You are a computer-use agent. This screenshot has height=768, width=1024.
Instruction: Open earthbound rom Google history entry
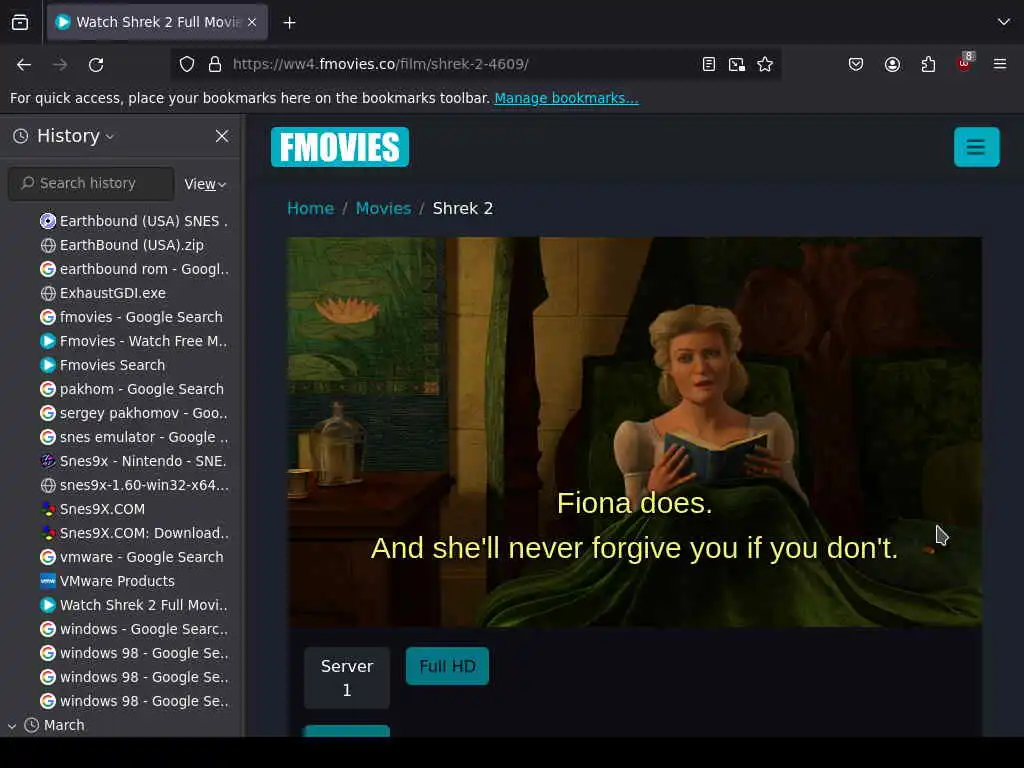pos(134,269)
